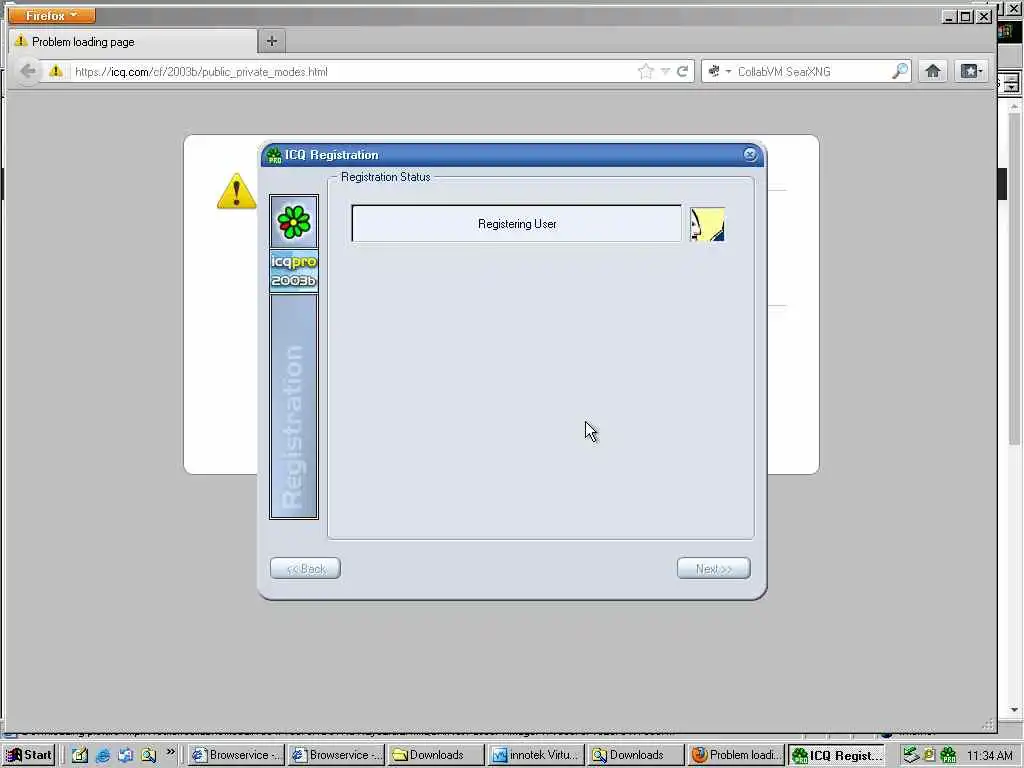Open a new tab with plus button
The width and height of the screenshot is (1024, 768).
pyautogui.click(x=272, y=41)
